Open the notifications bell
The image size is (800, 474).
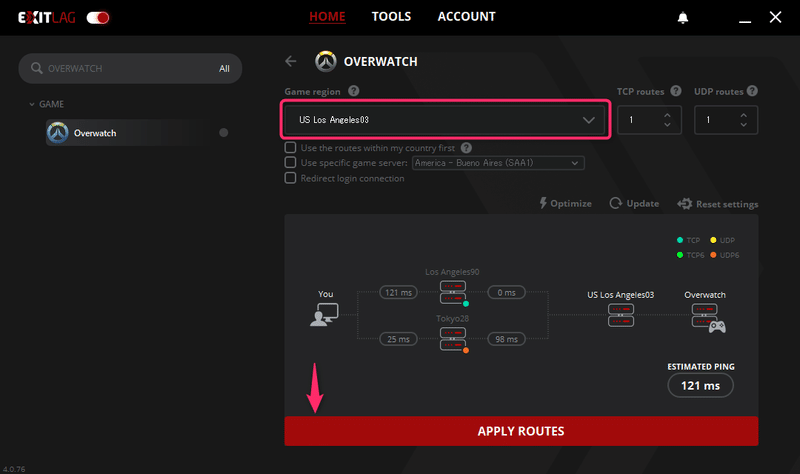[683, 18]
